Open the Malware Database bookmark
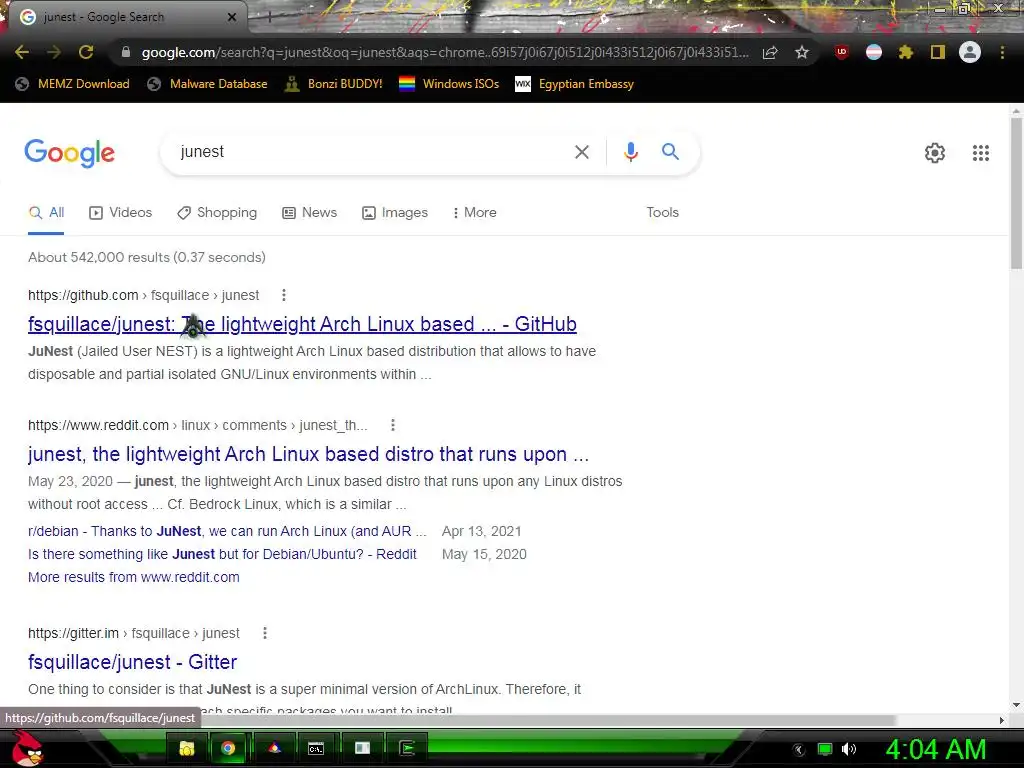Viewport: 1024px width, 768px height. (x=208, y=84)
